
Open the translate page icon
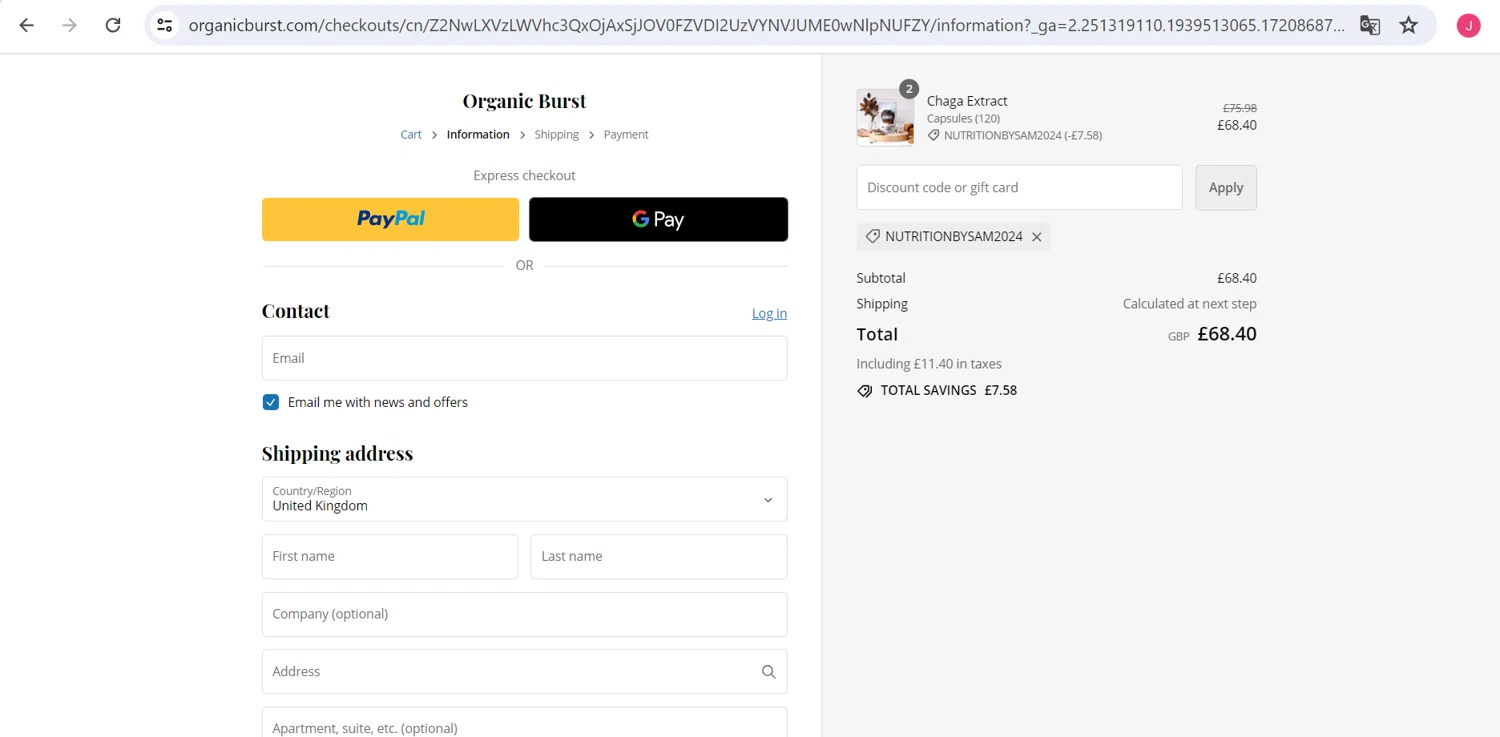click(x=1370, y=25)
